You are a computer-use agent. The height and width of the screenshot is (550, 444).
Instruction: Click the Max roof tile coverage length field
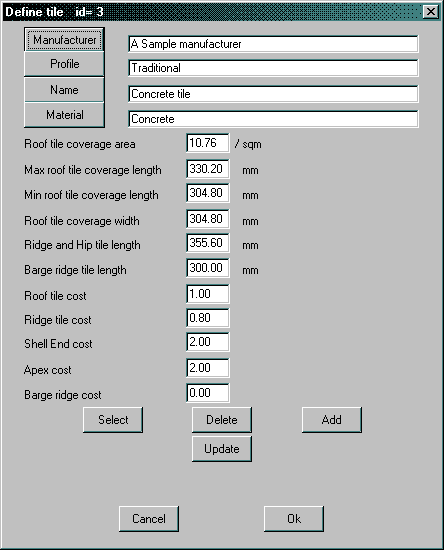[x=208, y=169]
